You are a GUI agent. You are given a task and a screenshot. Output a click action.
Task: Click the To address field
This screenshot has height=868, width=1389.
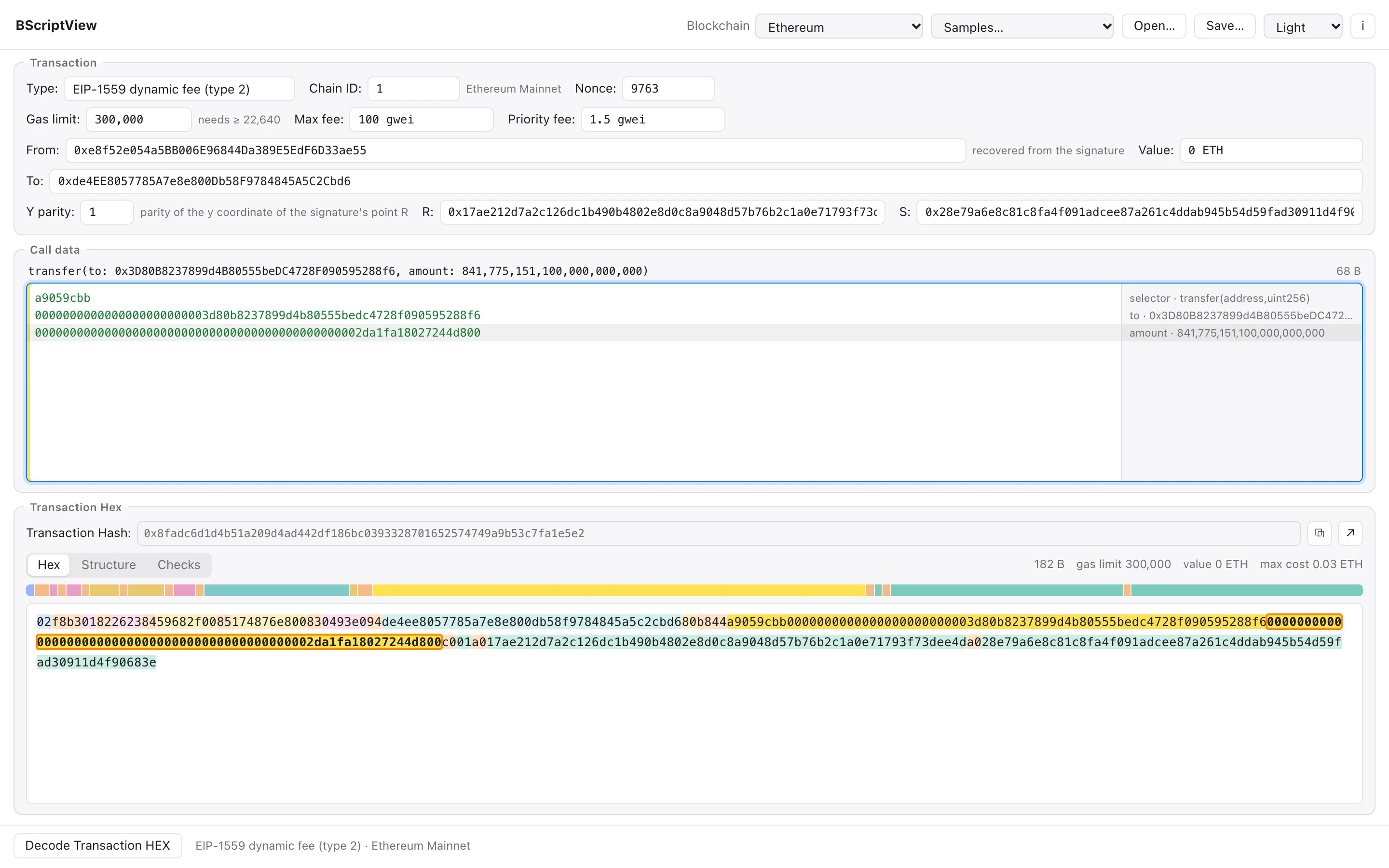click(706, 181)
